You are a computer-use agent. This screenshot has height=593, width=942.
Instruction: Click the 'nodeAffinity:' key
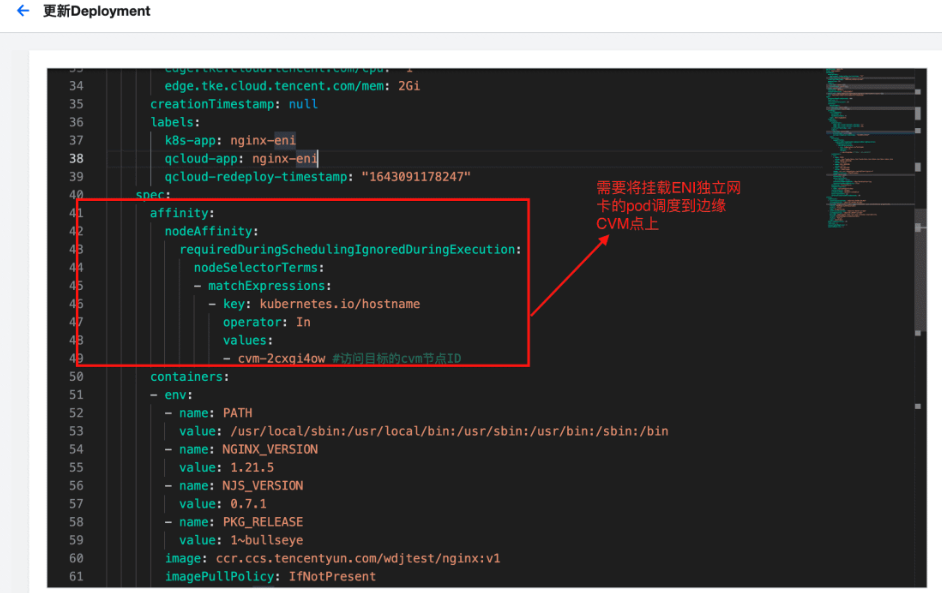click(x=211, y=231)
